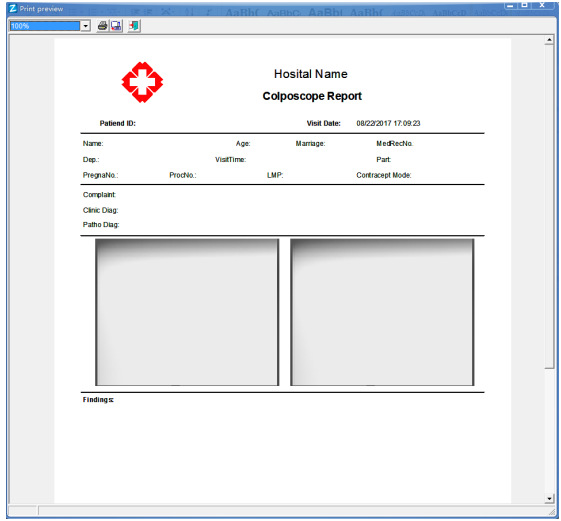Click the 'Visit Date:' label
The image size is (561, 521).
[x=323, y=123]
